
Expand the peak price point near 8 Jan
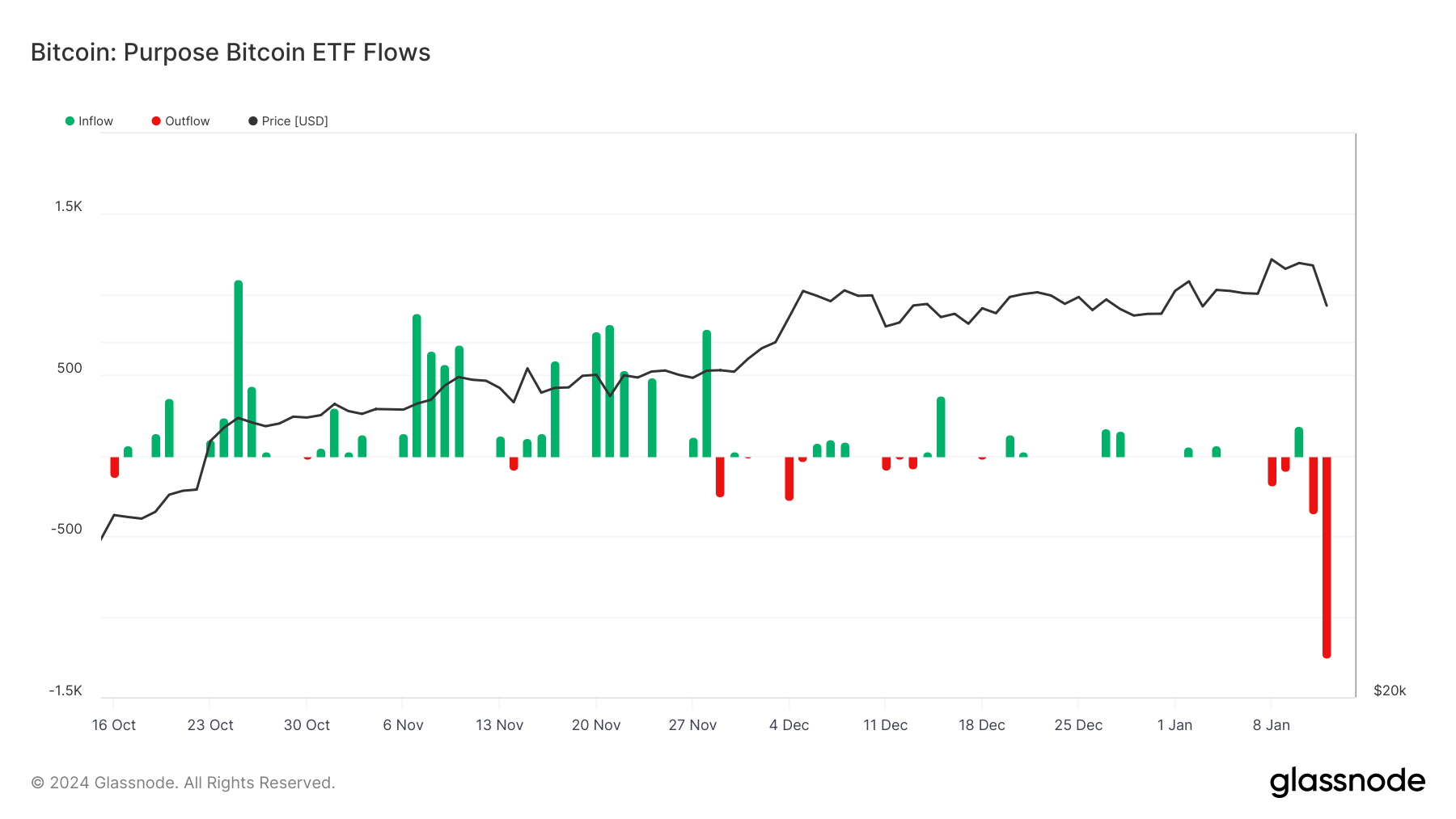(x=1272, y=259)
